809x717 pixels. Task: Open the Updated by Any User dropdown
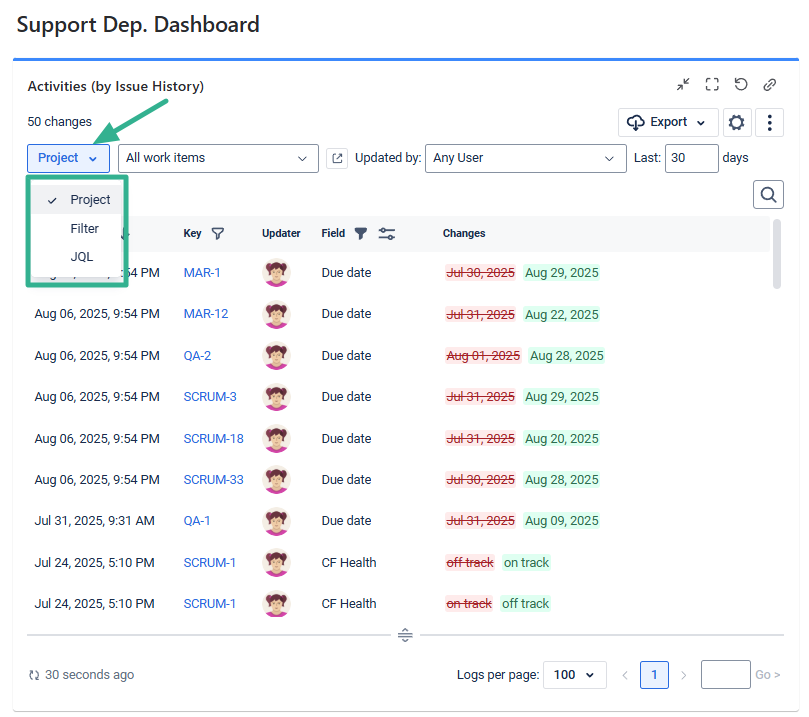[525, 158]
